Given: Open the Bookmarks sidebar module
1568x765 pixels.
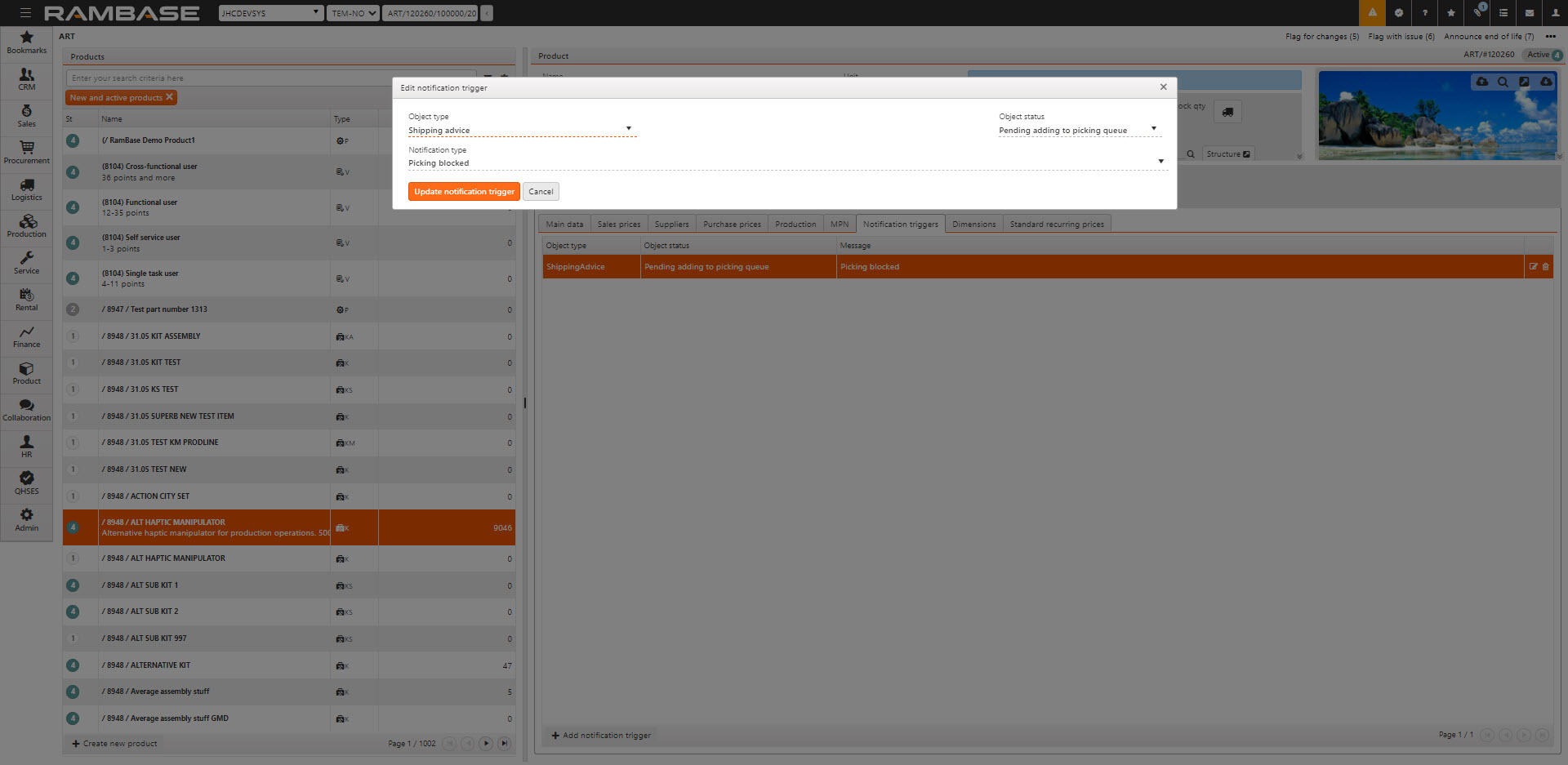Looking at the screenshot, I should tap(26, 42).
